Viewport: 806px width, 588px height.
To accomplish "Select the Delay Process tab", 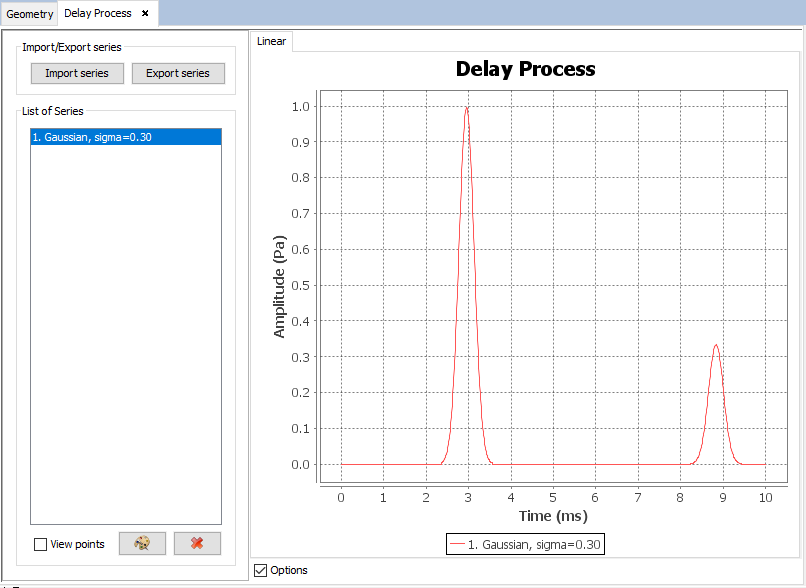I will pos(97,14).
